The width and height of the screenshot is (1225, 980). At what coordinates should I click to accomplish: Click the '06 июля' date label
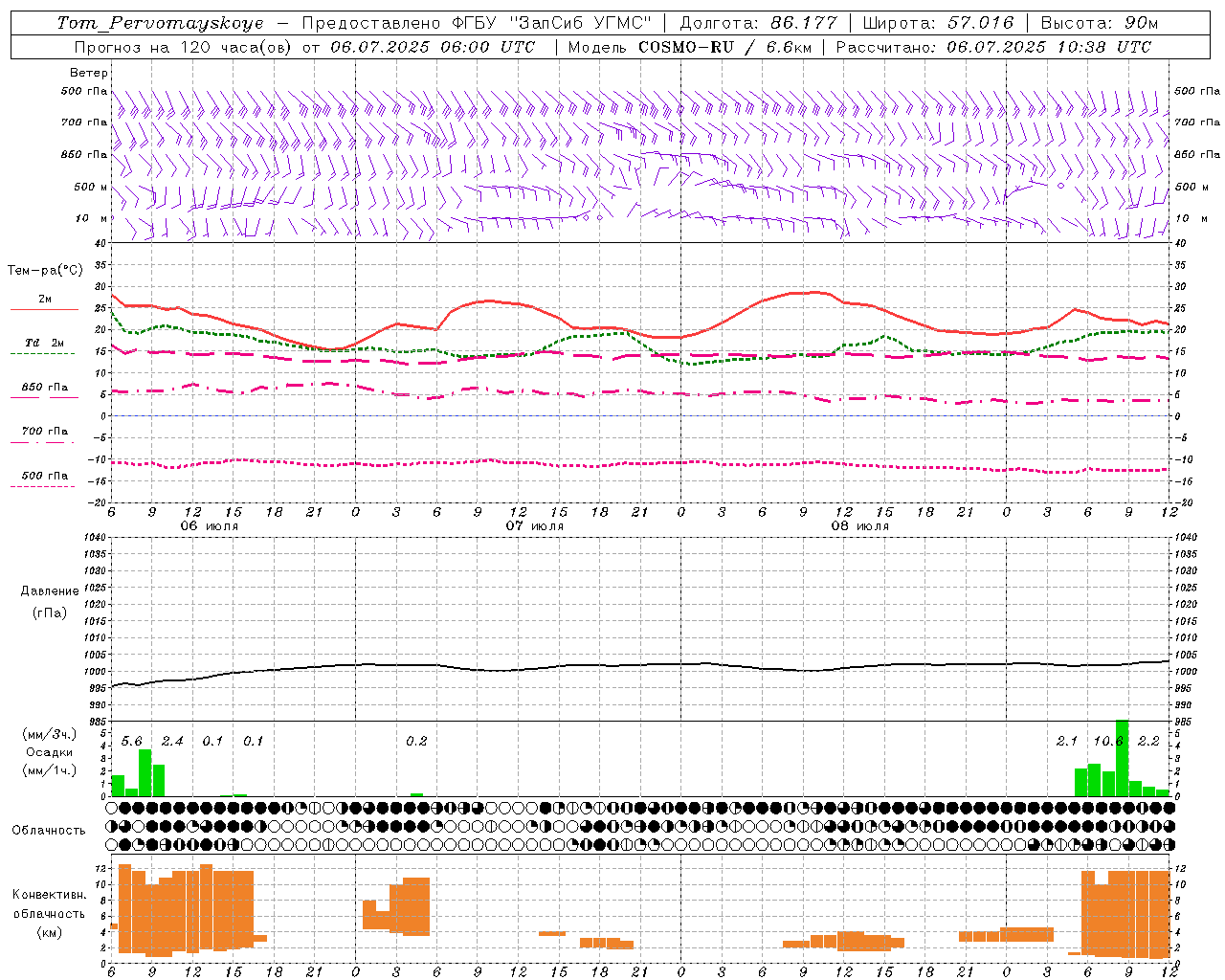tap(209, 526)
